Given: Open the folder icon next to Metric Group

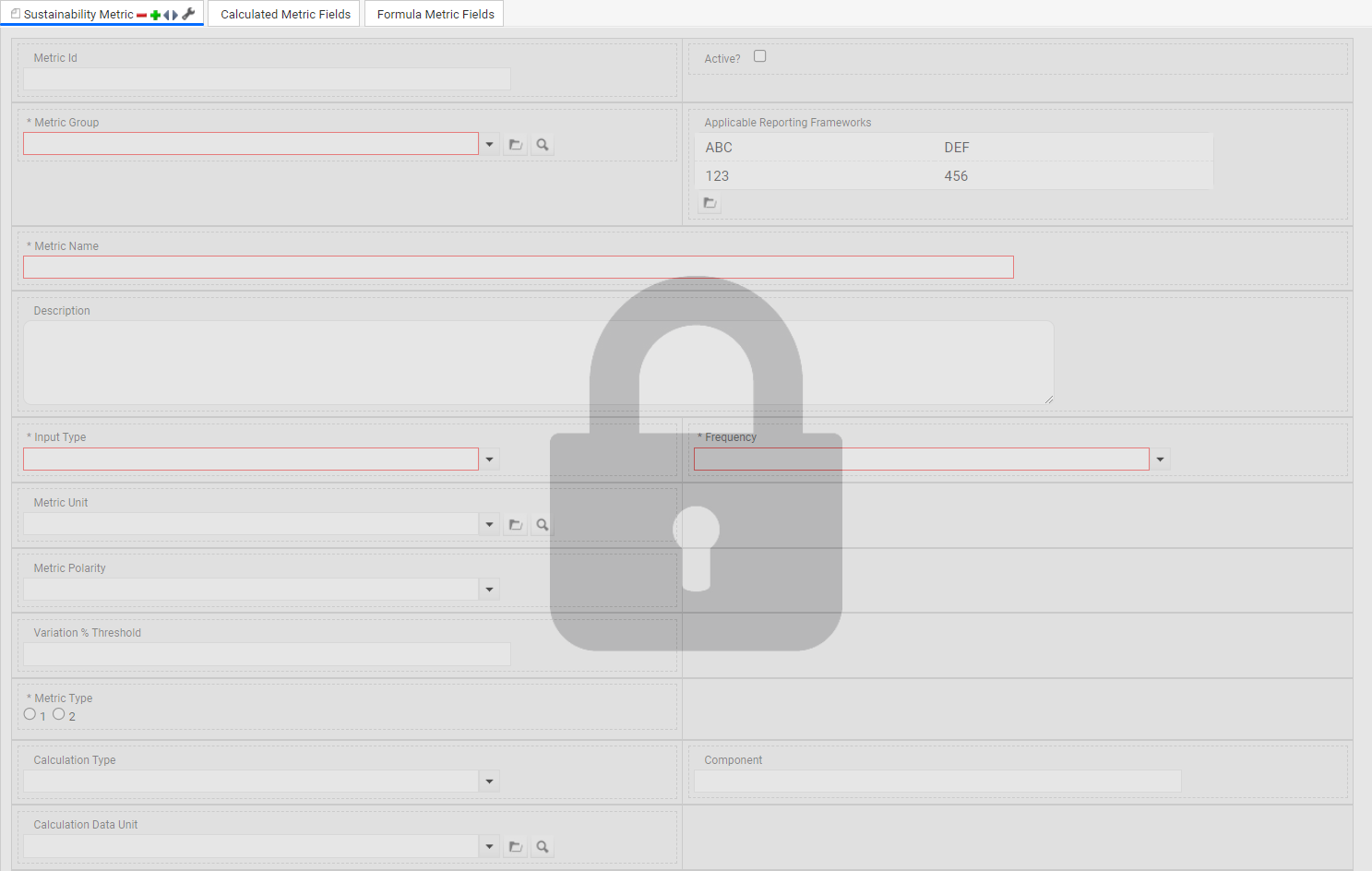Looking at the screenshot, I should coord(515,144).
